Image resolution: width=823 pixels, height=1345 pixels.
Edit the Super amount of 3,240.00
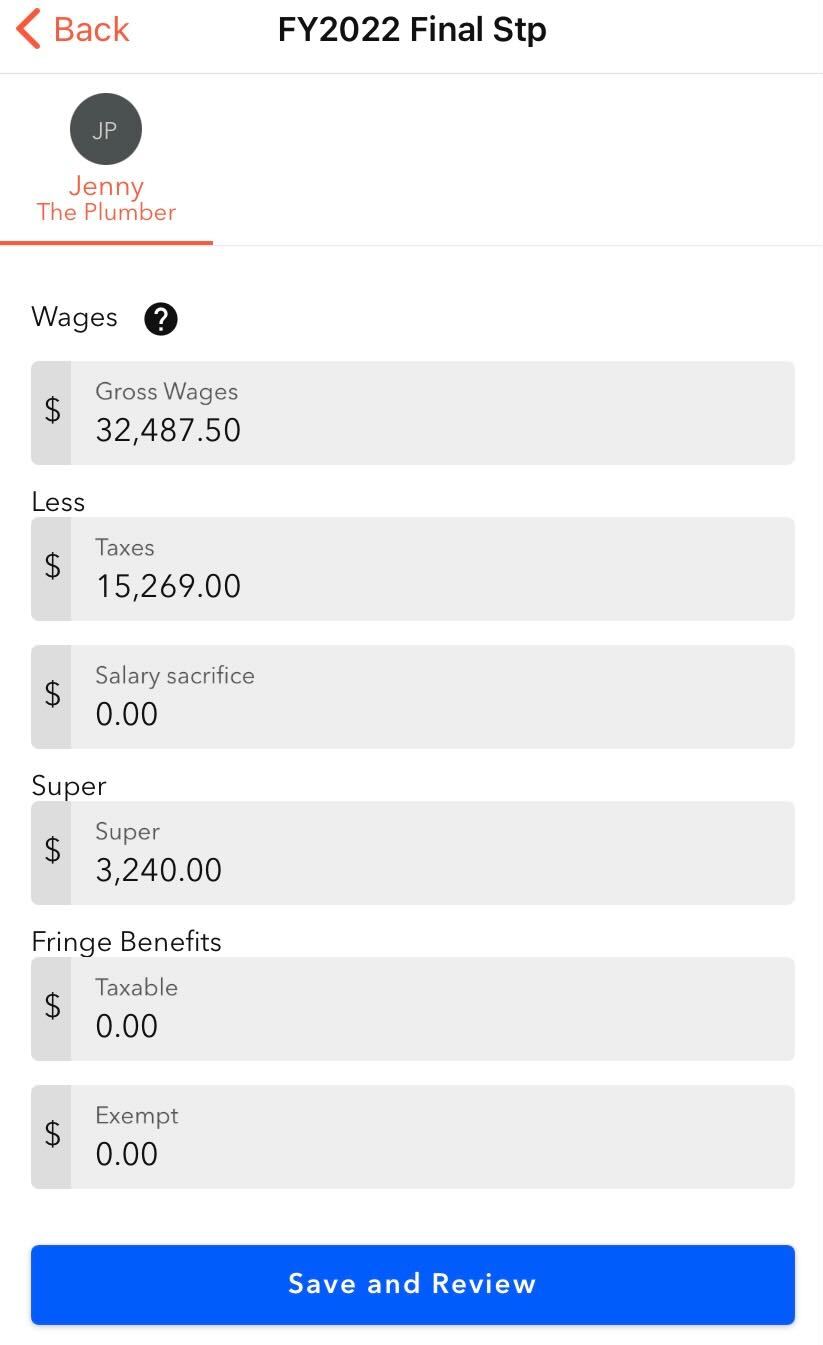(432, 853)
